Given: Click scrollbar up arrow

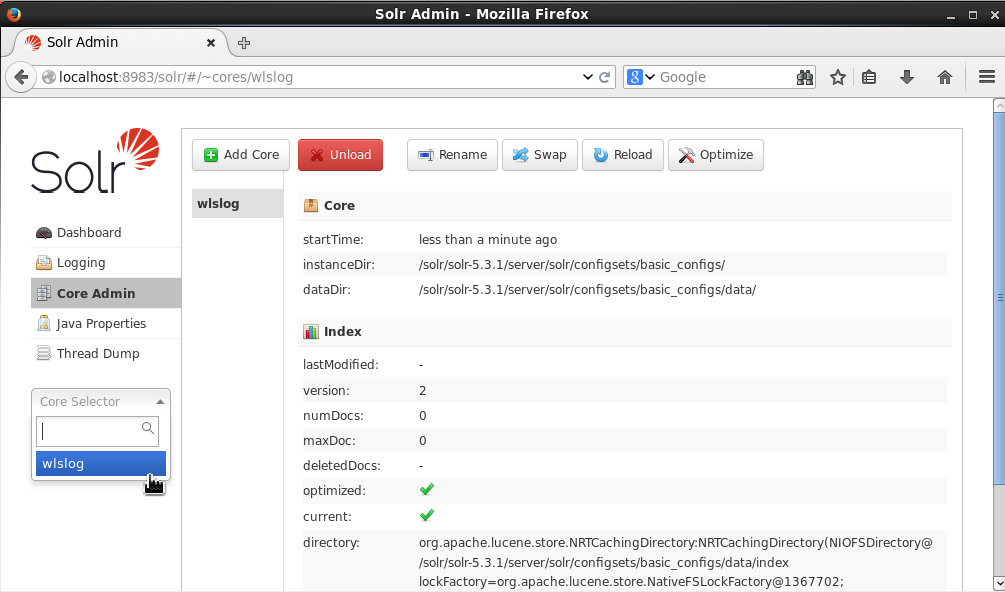Looking at the screenshot, I should (x=999, y=105).
